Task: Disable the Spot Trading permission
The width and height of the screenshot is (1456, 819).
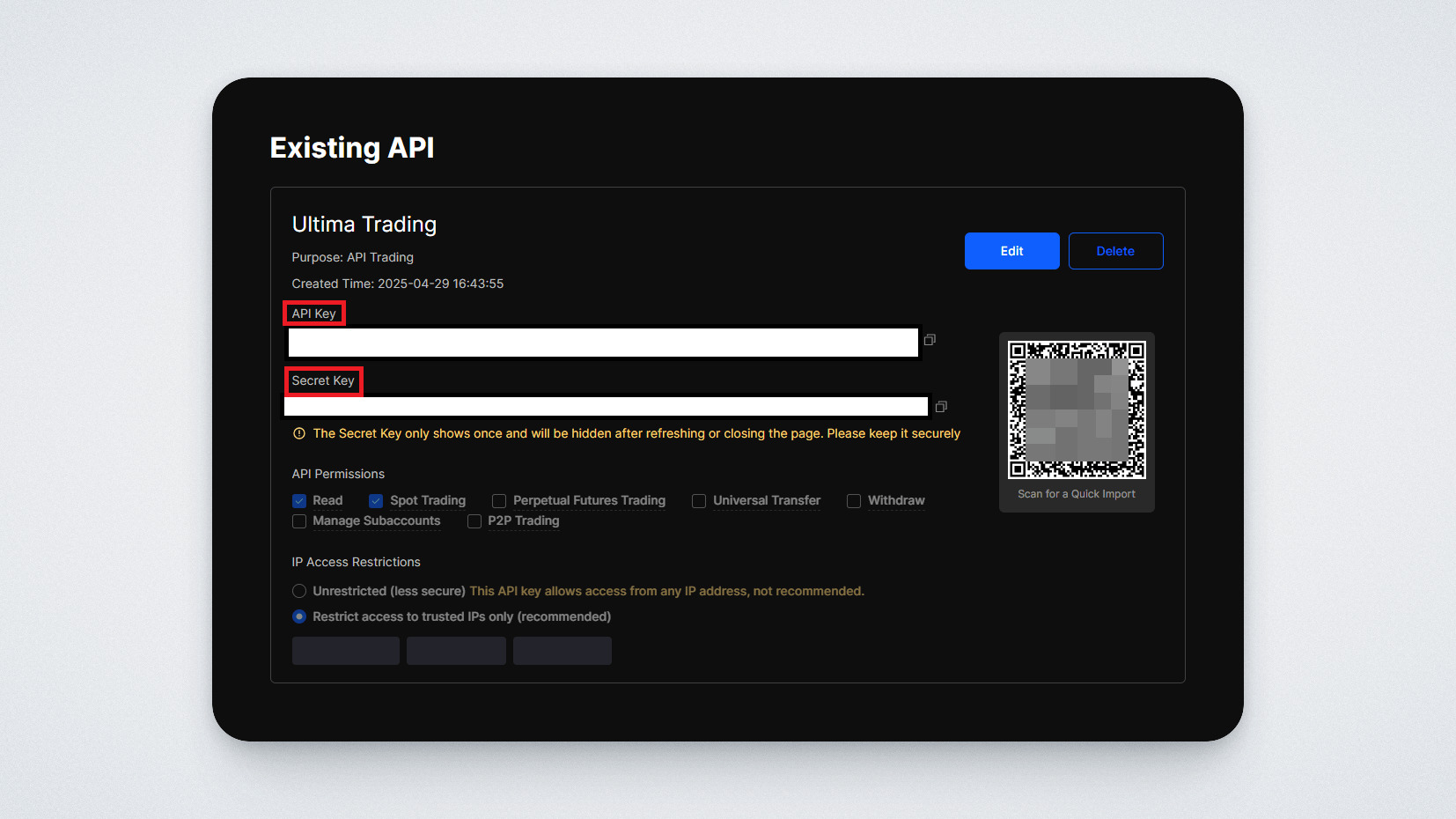Action: point(376,501)
